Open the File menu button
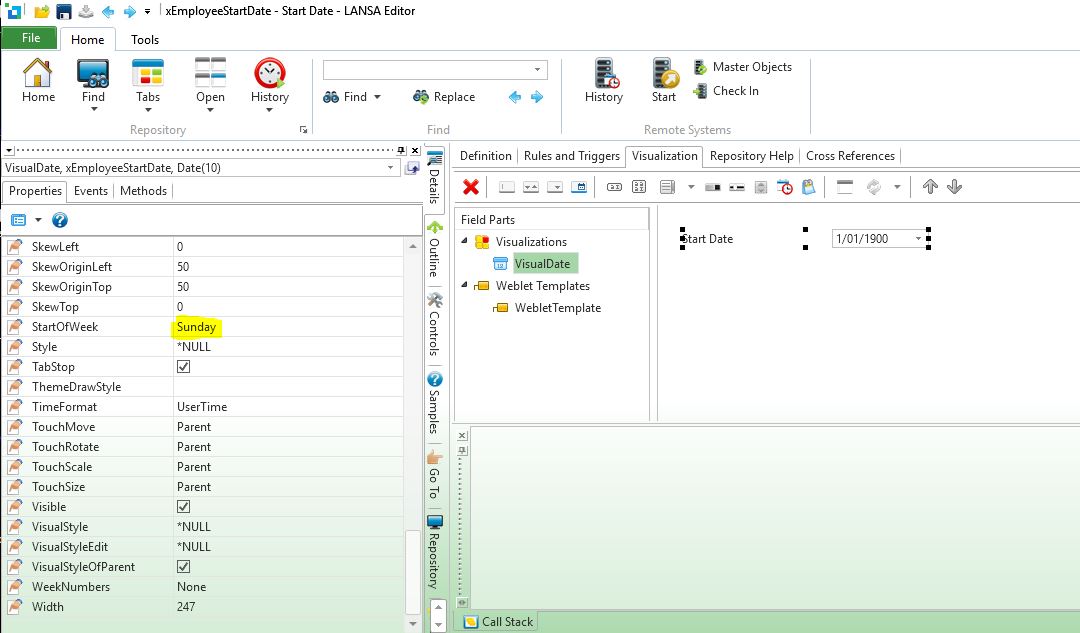1080x633 pixels. pos(30,38)
